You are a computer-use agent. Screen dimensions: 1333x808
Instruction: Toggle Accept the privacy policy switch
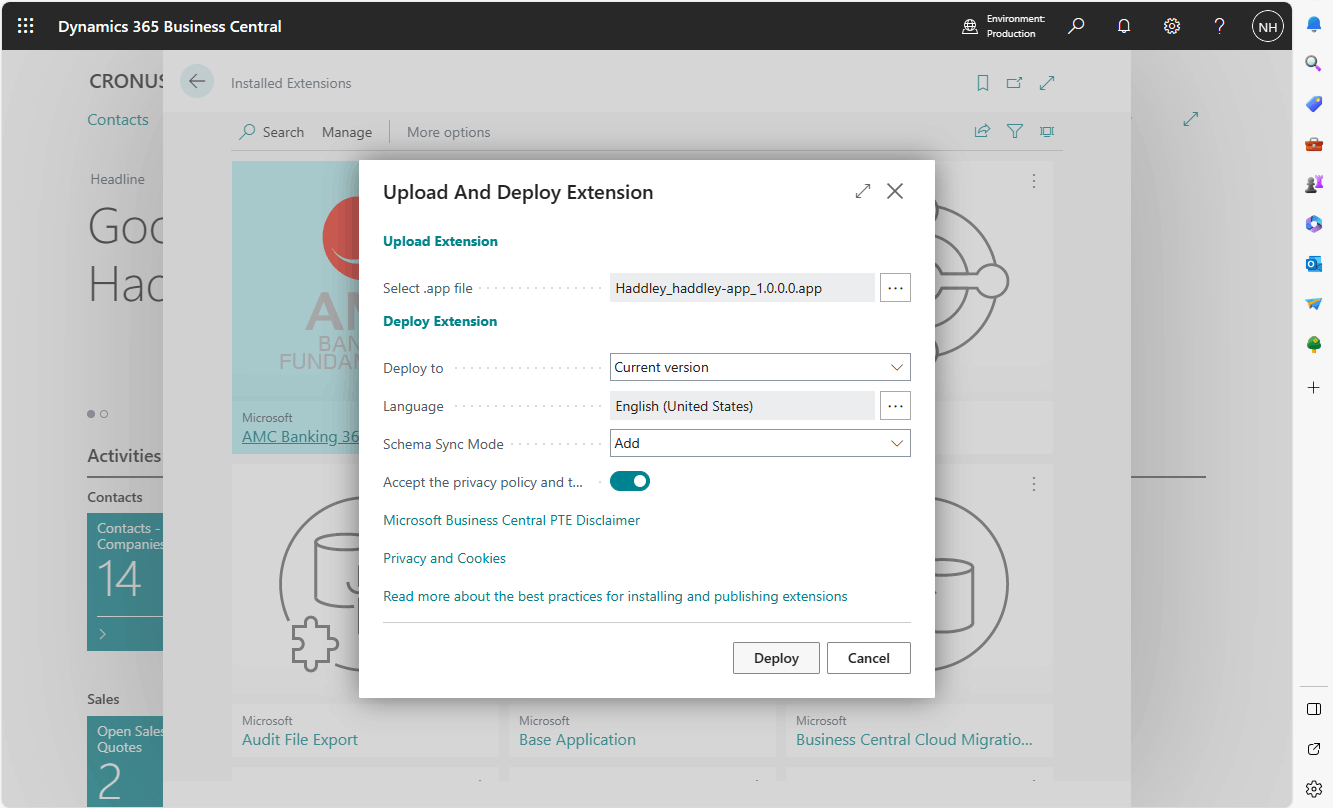tap(630, 482)
